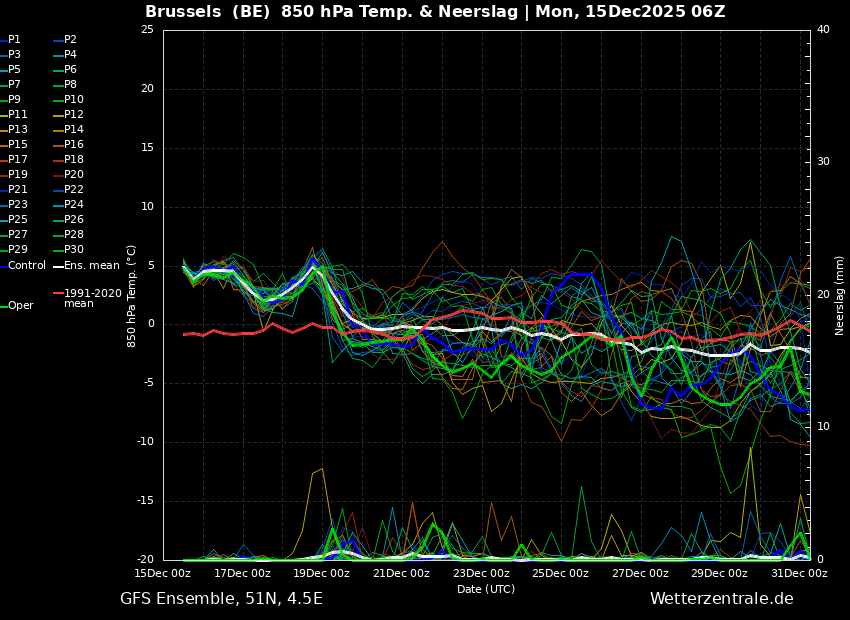
Task: Click the Brussels 850 hPa chart title
Action: click(435, 11)
